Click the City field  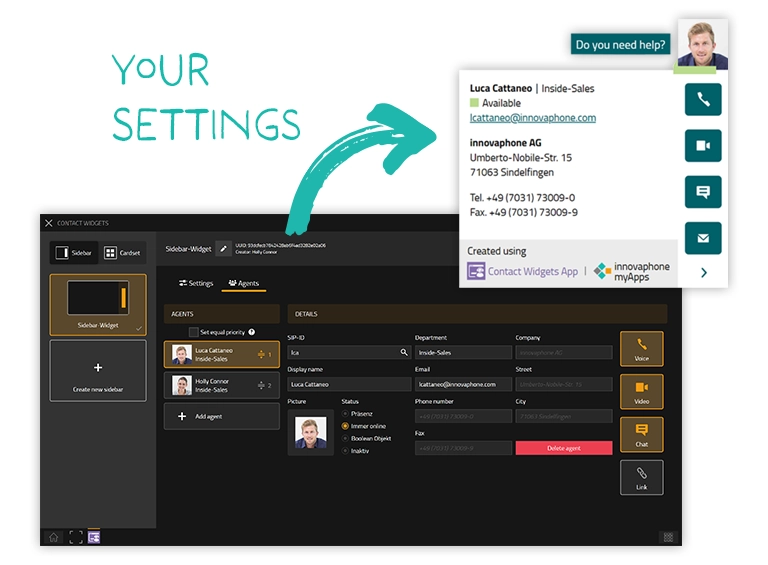[x=564, y=416]
